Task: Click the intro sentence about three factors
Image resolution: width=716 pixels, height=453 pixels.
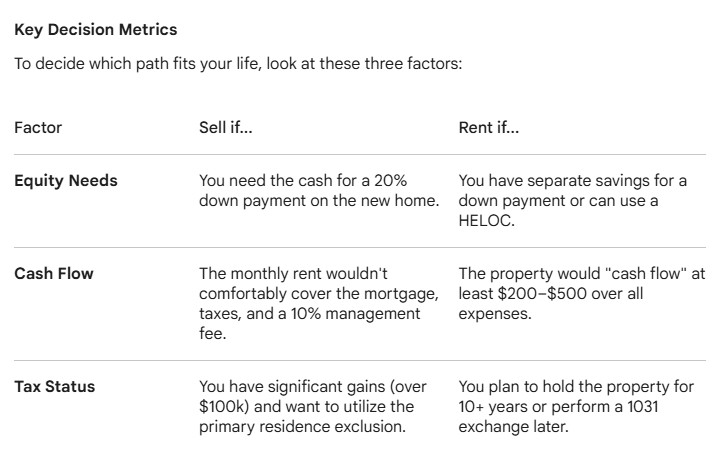Action: 238,65
